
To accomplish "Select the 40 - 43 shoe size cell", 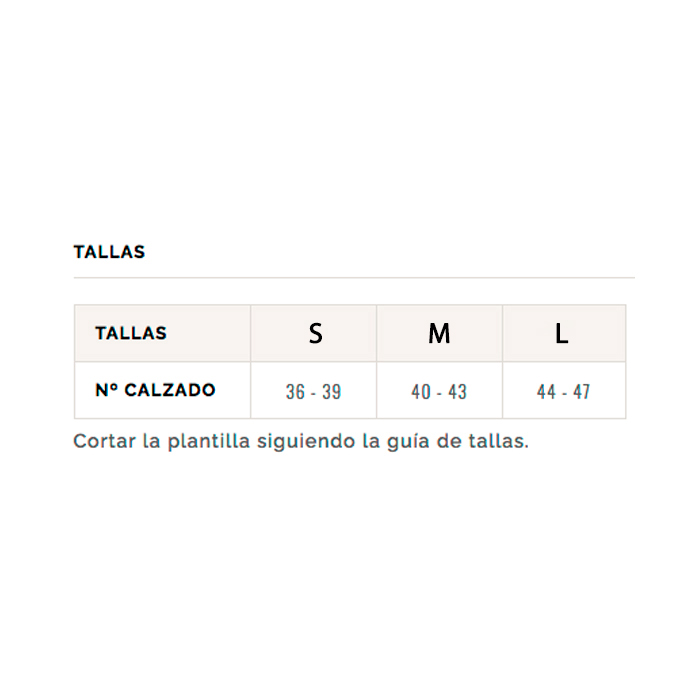I will (439, 392).
